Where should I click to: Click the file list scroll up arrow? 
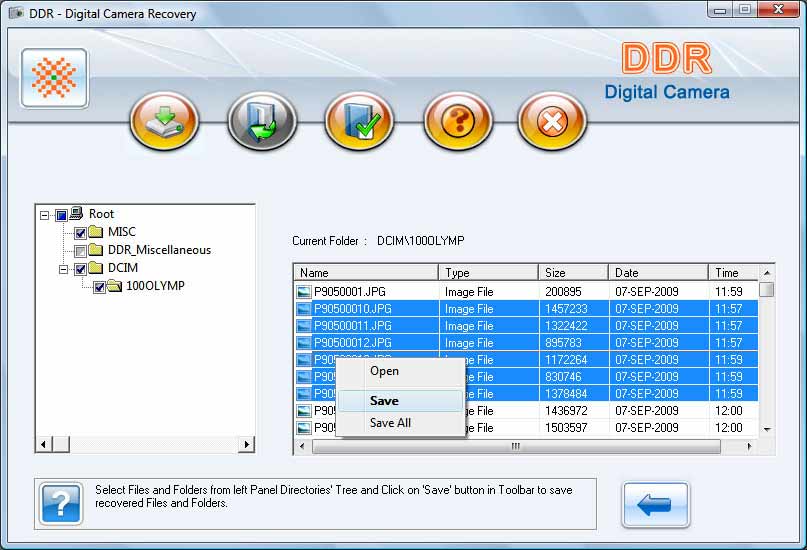767,273
